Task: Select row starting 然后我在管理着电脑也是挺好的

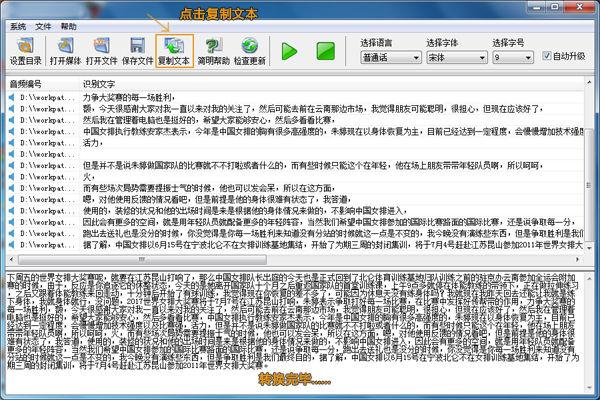Action: click(209, 120)
